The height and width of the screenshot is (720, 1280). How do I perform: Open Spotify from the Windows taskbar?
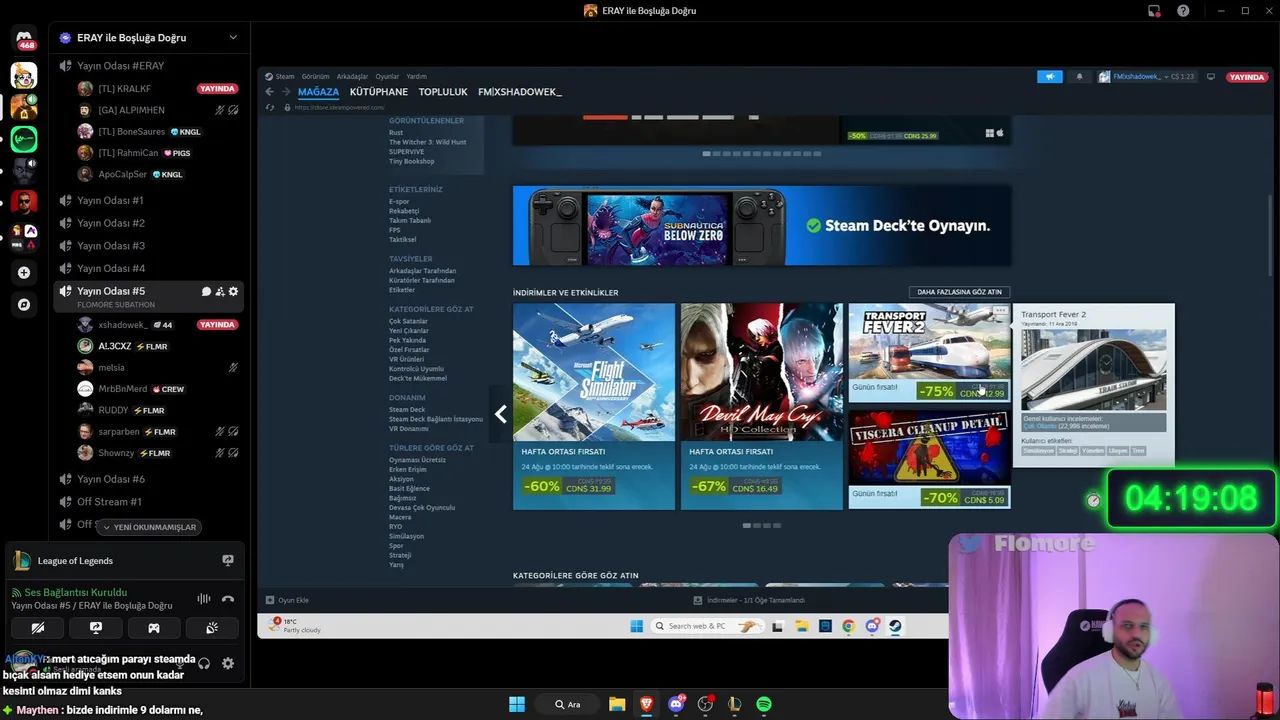coord(764,704)
